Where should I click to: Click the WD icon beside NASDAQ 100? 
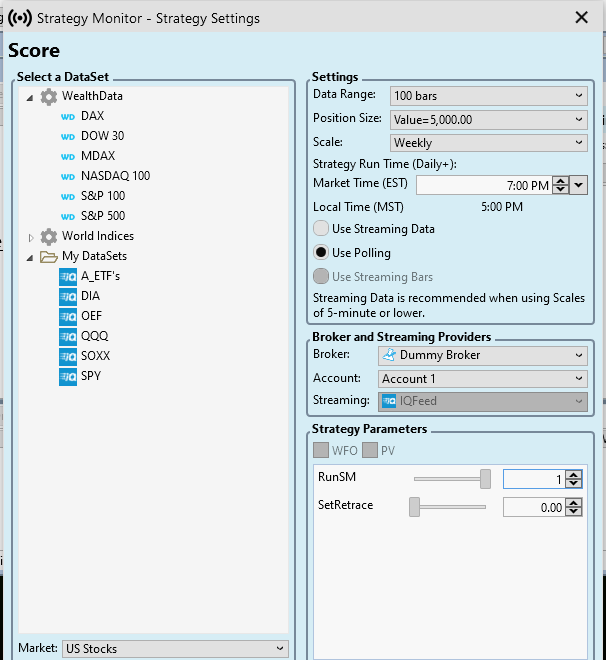tap(68, 177)
